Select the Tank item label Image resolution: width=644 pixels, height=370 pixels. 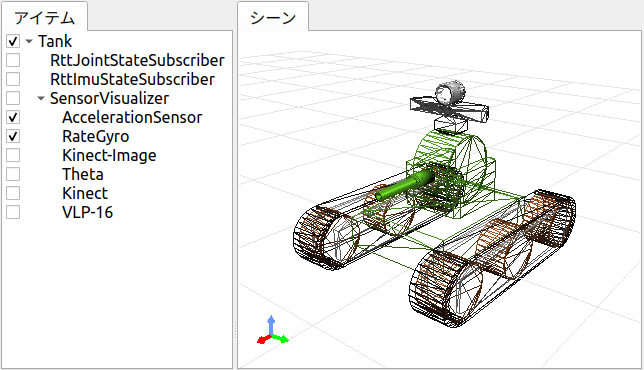(55, 41)
